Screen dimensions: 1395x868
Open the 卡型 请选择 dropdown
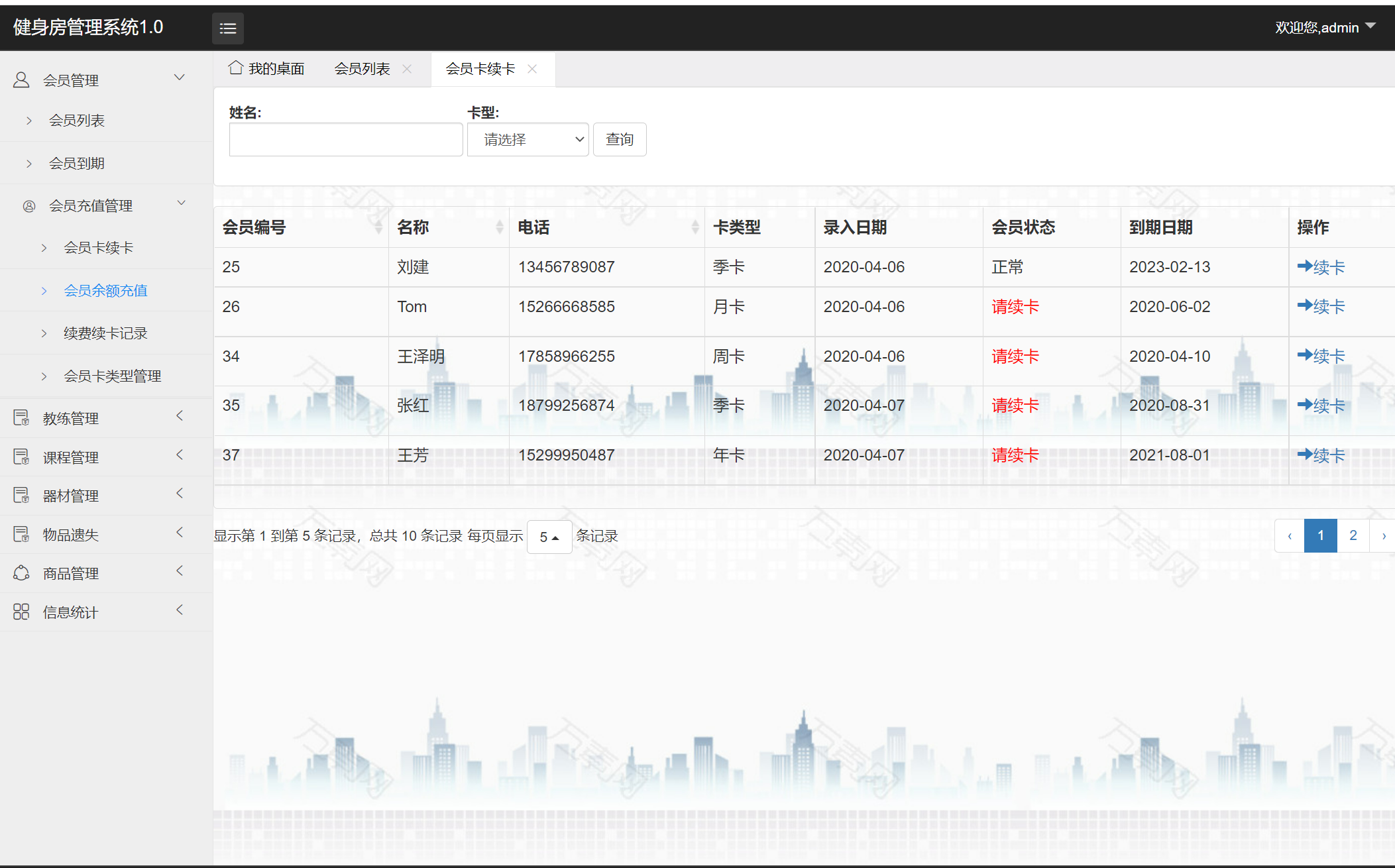pos(528,139)
